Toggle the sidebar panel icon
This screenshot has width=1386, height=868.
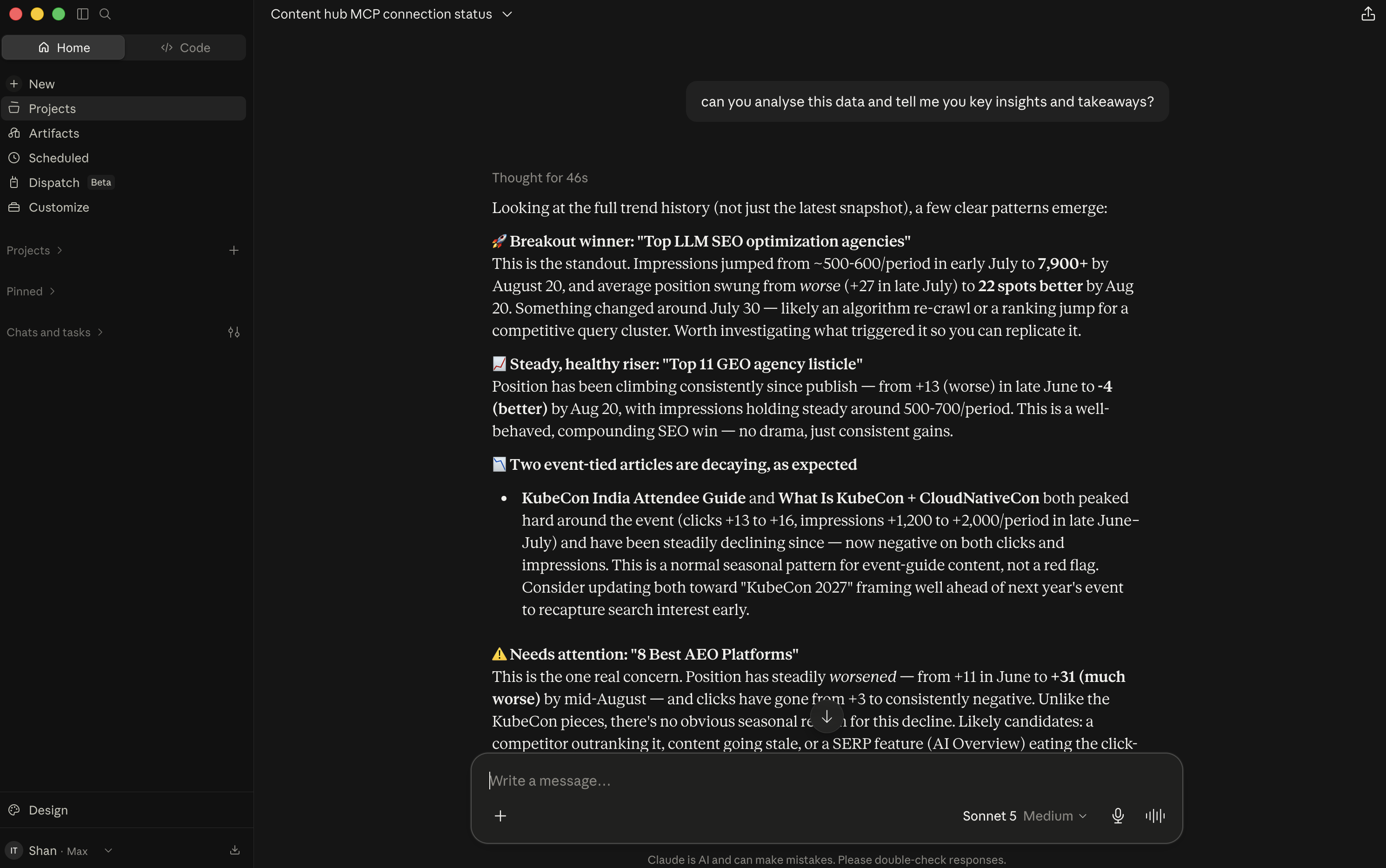tap(83, 14)
